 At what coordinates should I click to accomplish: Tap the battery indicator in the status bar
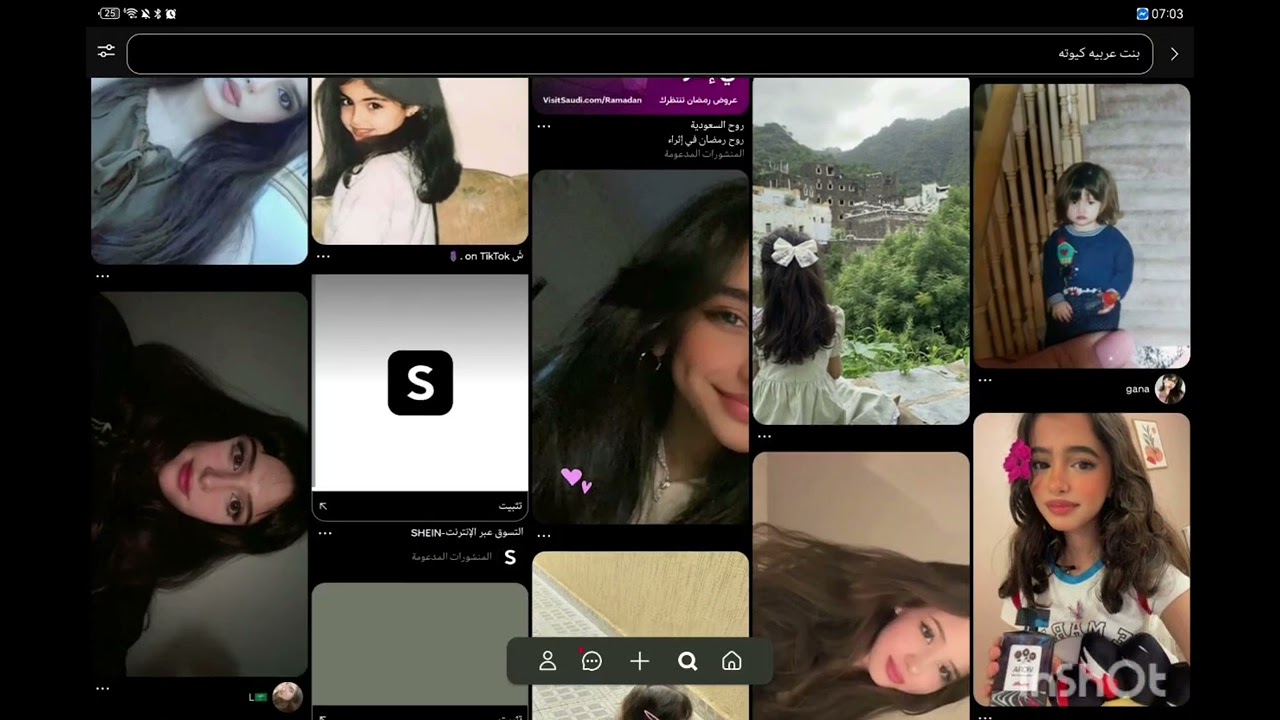(109, 14)
